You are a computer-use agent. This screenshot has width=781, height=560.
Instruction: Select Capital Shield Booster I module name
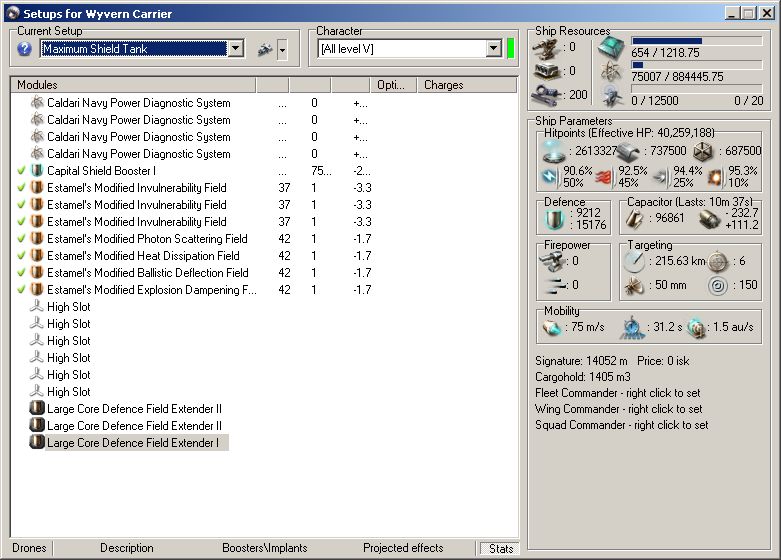coord(102,171)
